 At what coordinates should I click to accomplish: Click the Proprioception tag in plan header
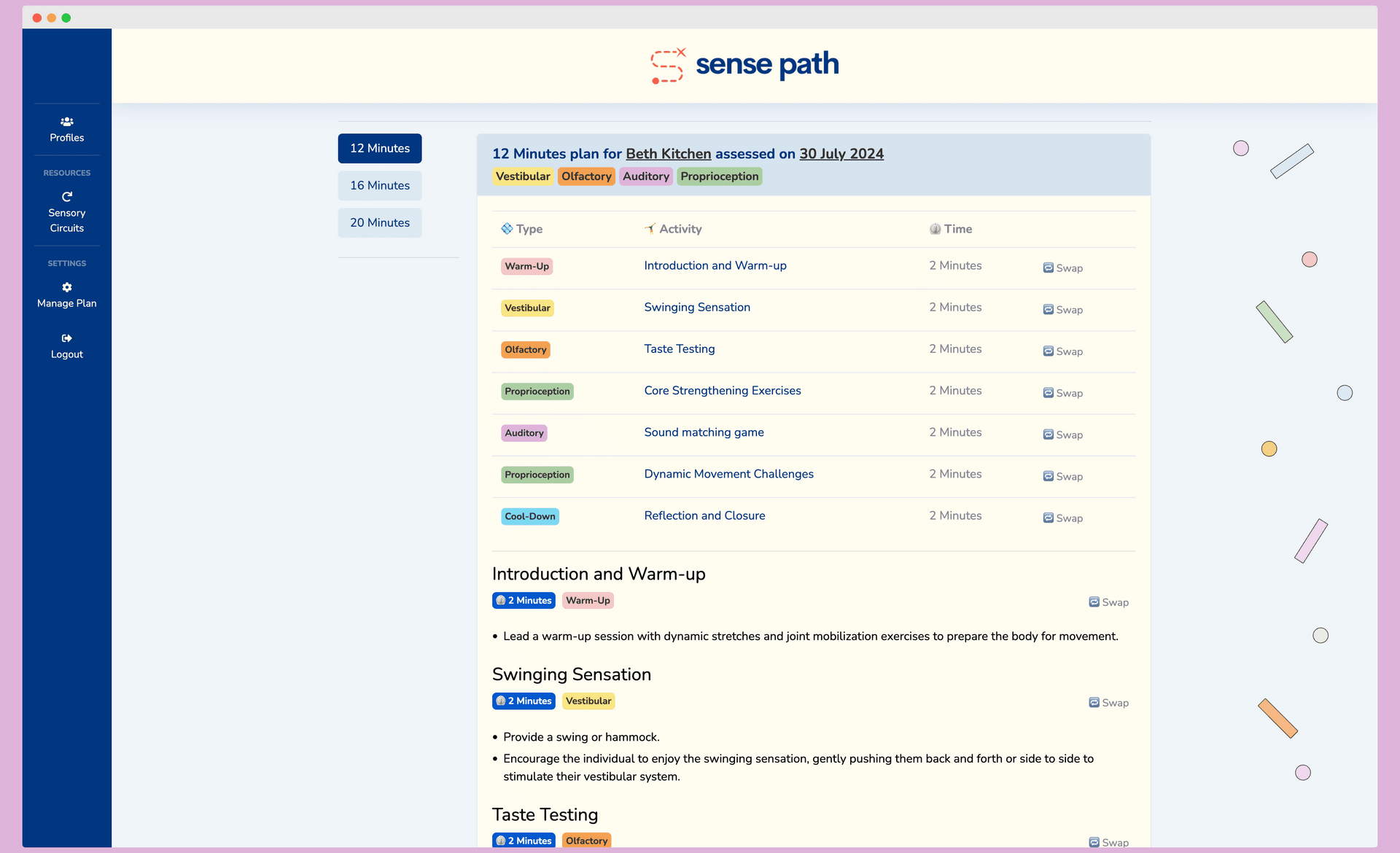pos(719,176)
